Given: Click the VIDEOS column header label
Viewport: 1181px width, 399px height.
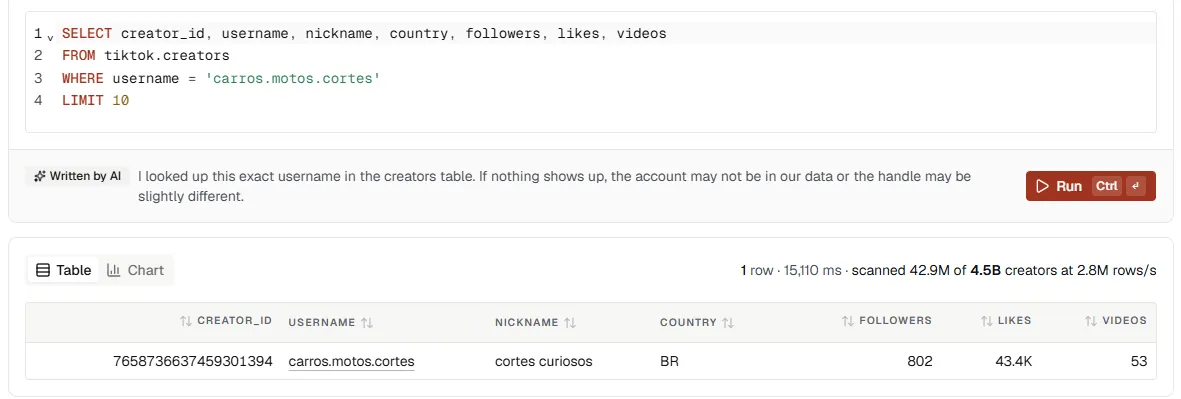Looking at the screenshot, I should coord(1125,321).
